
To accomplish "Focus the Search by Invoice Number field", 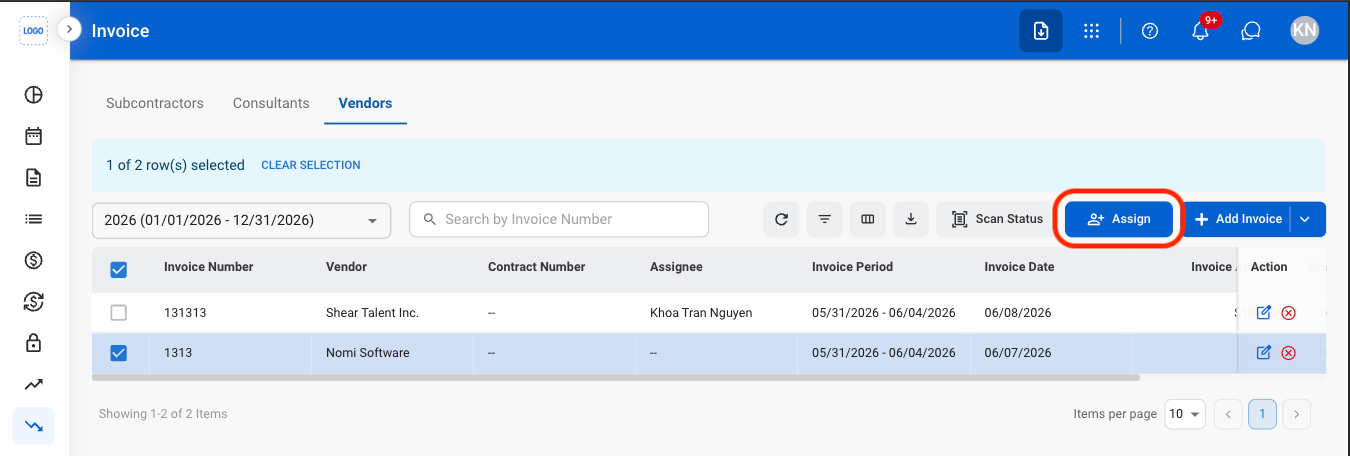I will [x=559, y=219].
